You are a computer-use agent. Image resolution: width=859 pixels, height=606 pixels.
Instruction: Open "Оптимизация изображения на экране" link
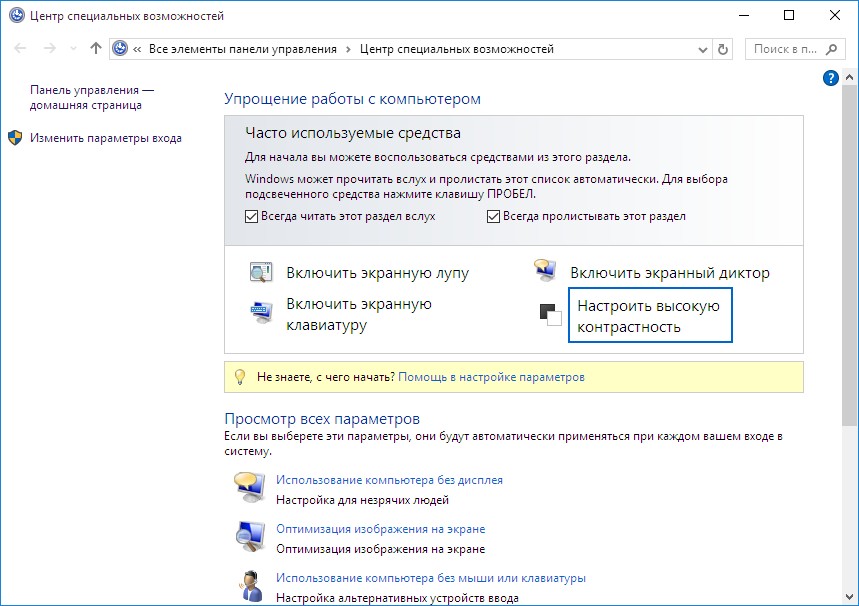381,529
